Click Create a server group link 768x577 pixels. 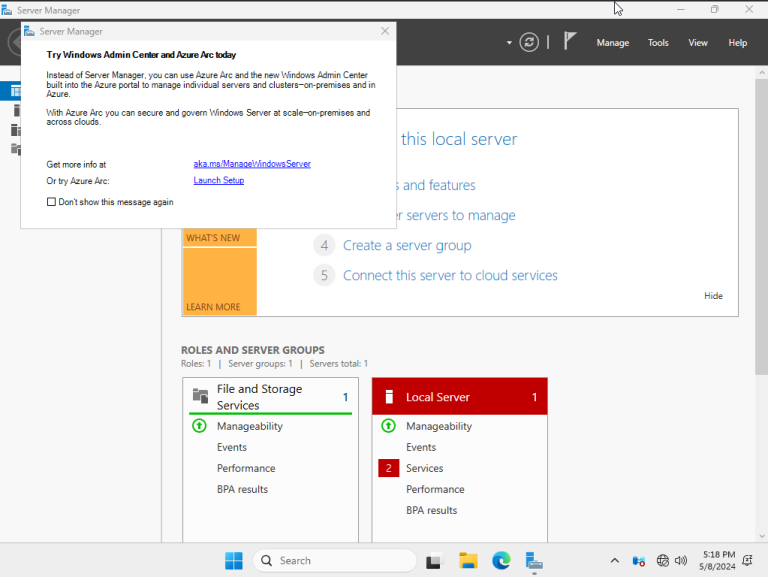tap(407, 245)
